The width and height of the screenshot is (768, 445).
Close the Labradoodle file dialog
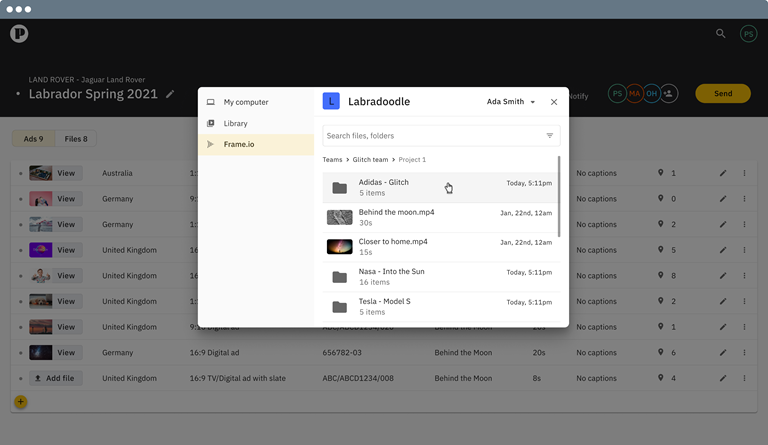tap(554, 102)
